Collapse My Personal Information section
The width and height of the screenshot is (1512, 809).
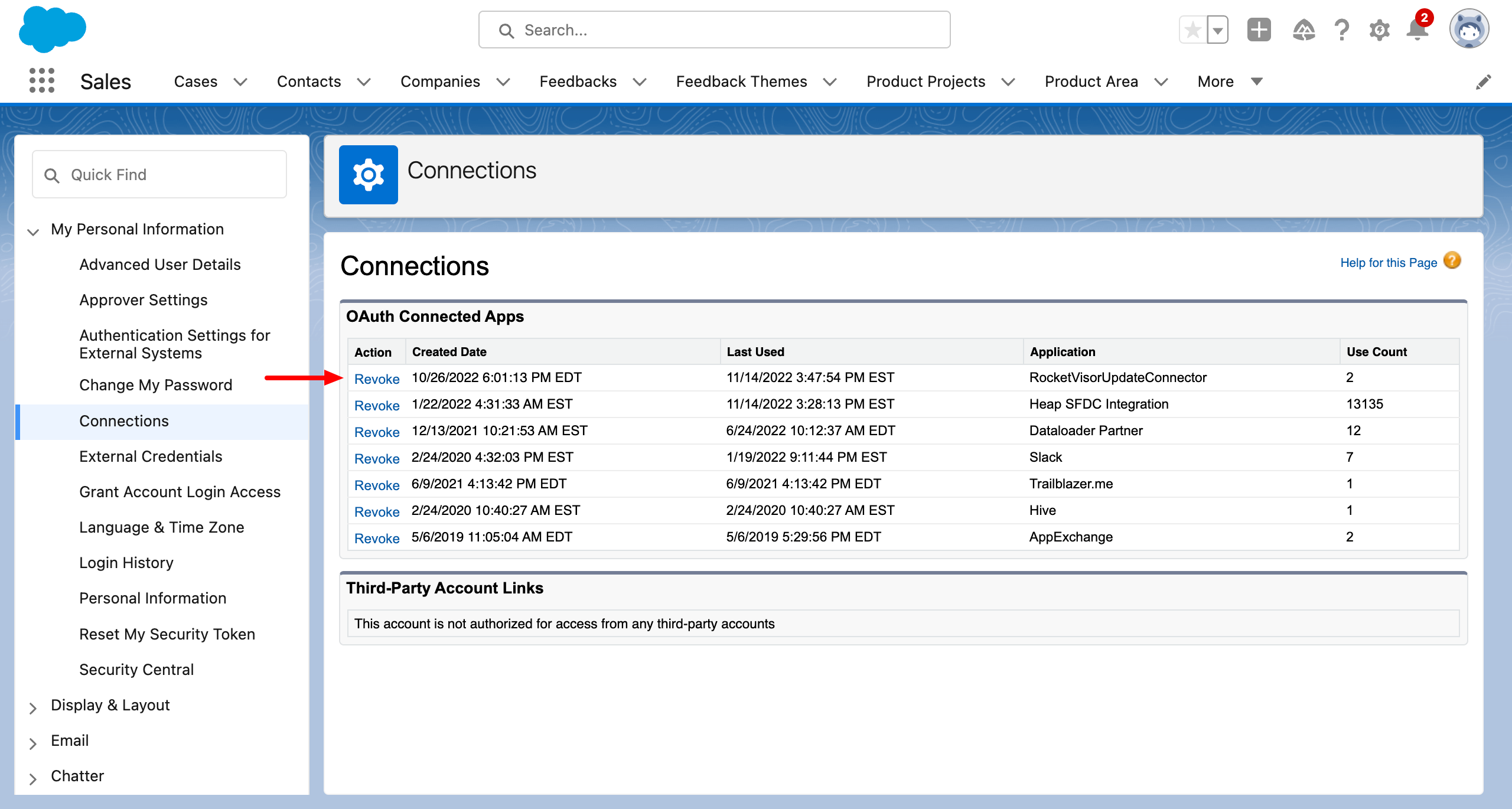tap(33, 231)
